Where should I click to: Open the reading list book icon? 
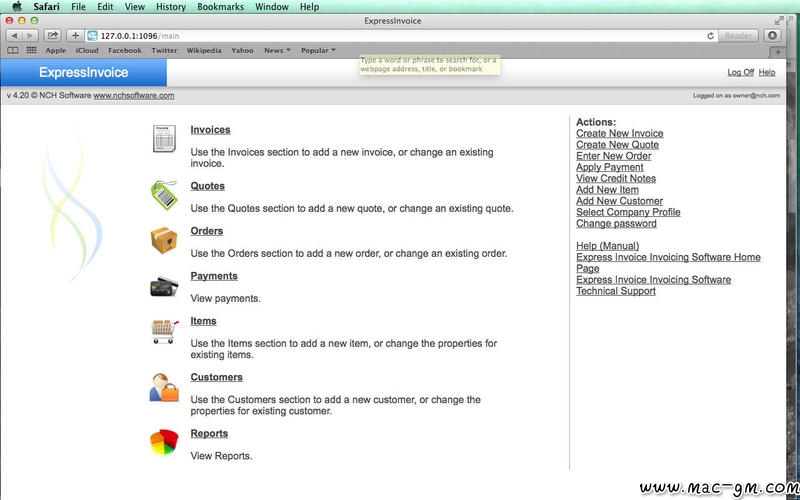pos(13,51)
